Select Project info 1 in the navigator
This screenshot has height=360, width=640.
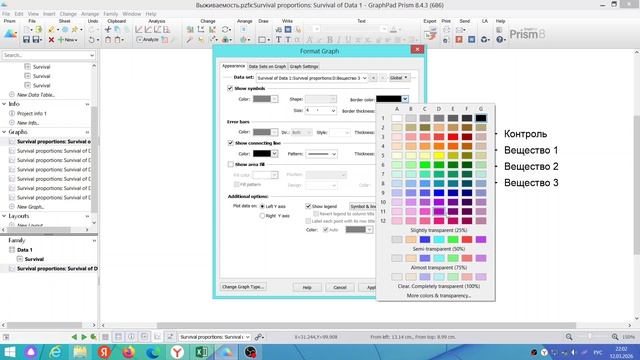(32, 113)
